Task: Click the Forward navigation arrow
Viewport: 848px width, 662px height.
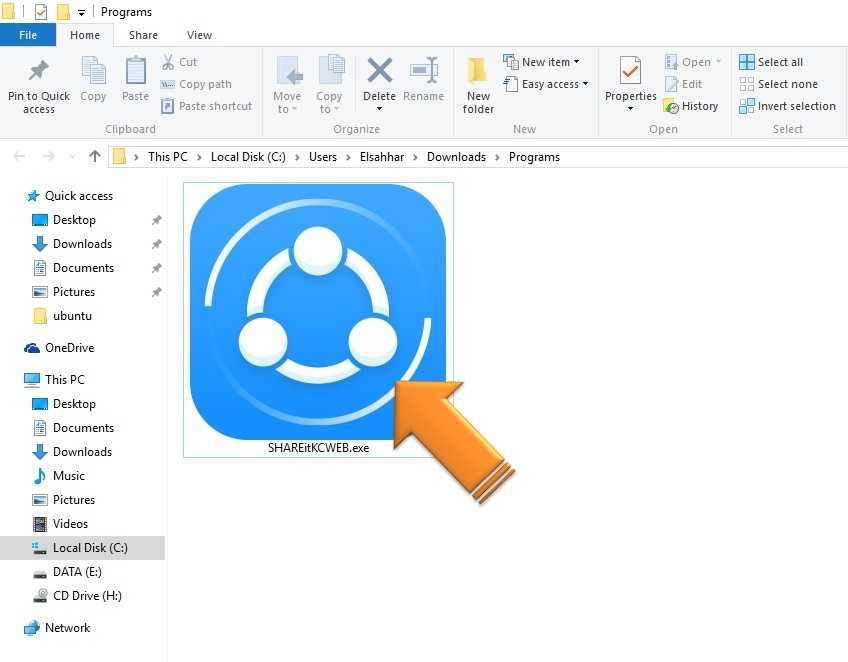Action: 48,156
